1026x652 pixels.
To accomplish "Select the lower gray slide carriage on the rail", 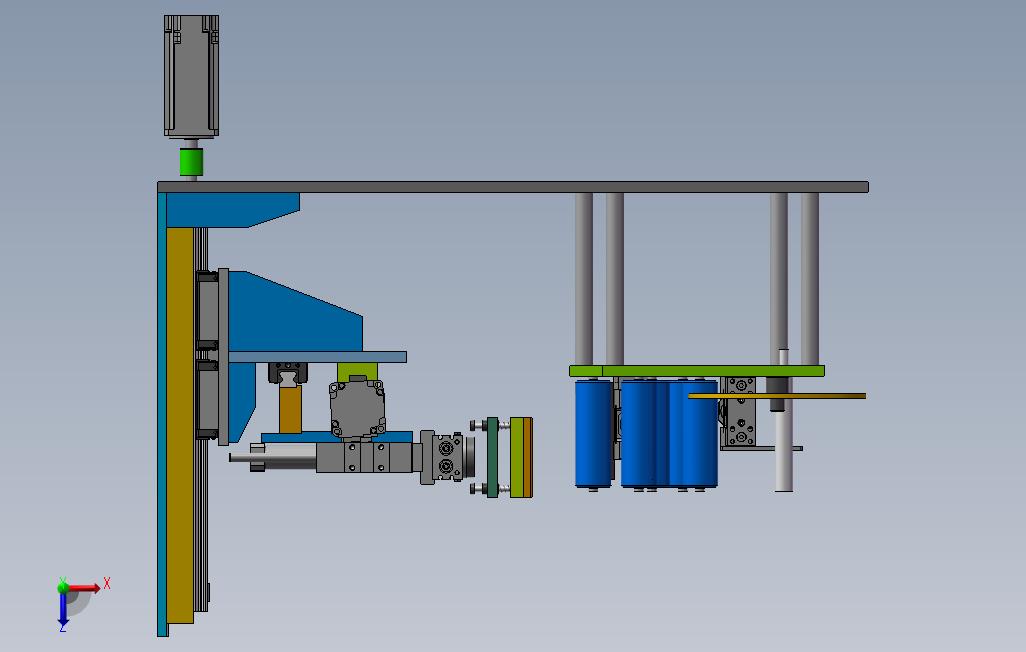I will tap(207, 399).
